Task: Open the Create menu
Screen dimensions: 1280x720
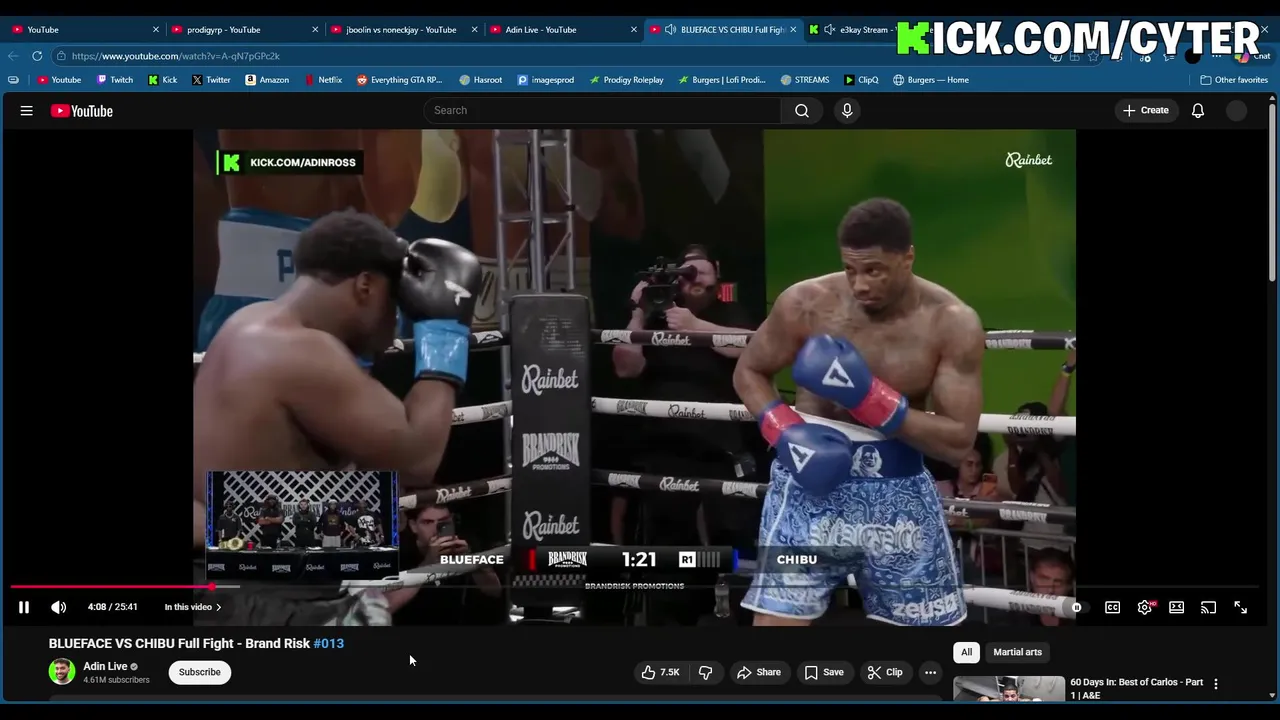Action: [x=1146, y=110]
